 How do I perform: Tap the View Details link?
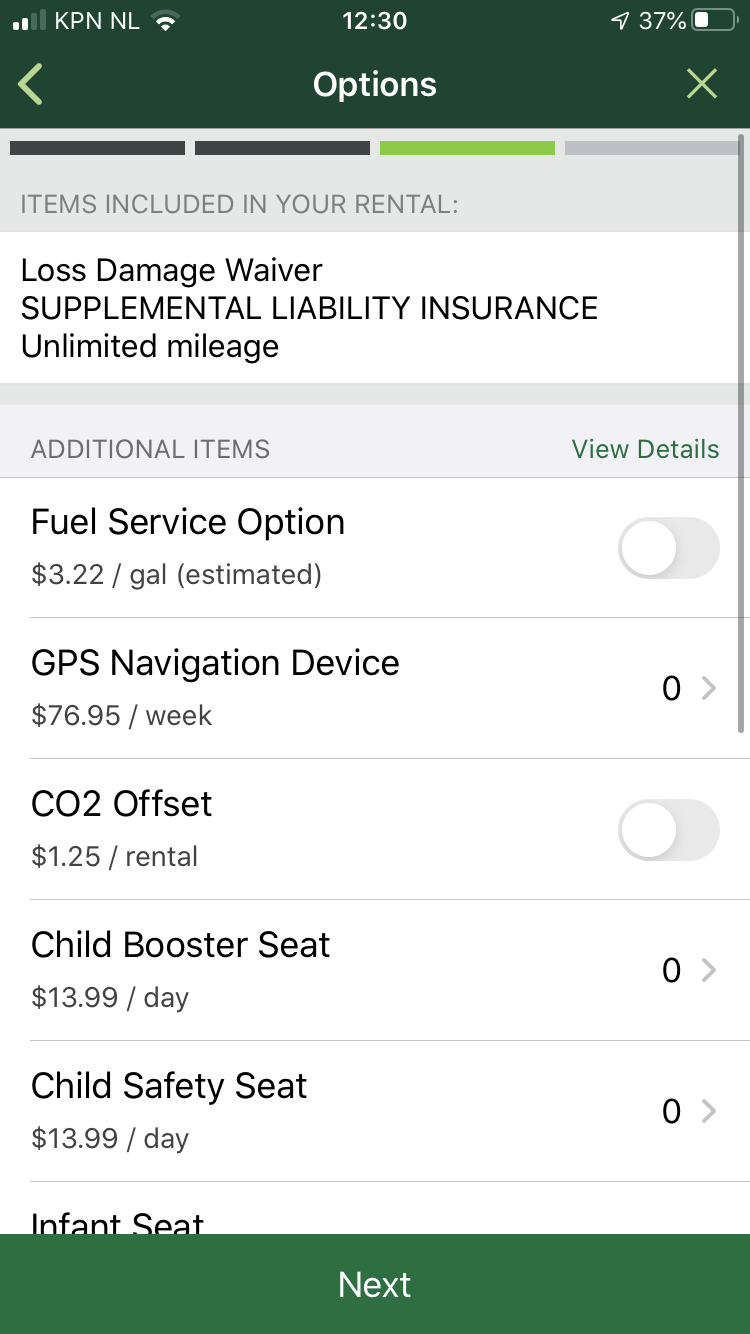point(645,449)
